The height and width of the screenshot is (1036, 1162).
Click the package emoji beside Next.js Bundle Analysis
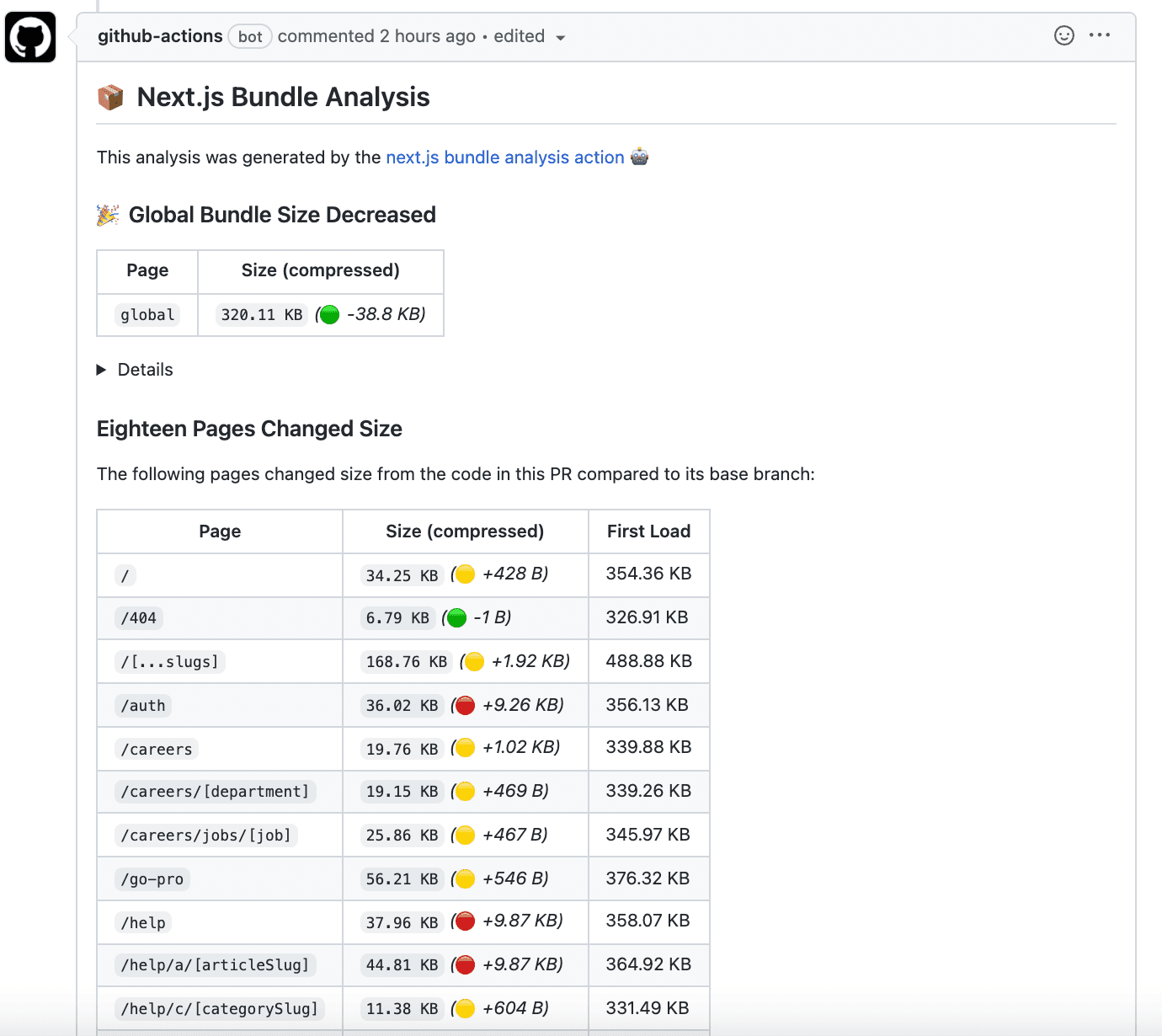click(x=110, y=98)
